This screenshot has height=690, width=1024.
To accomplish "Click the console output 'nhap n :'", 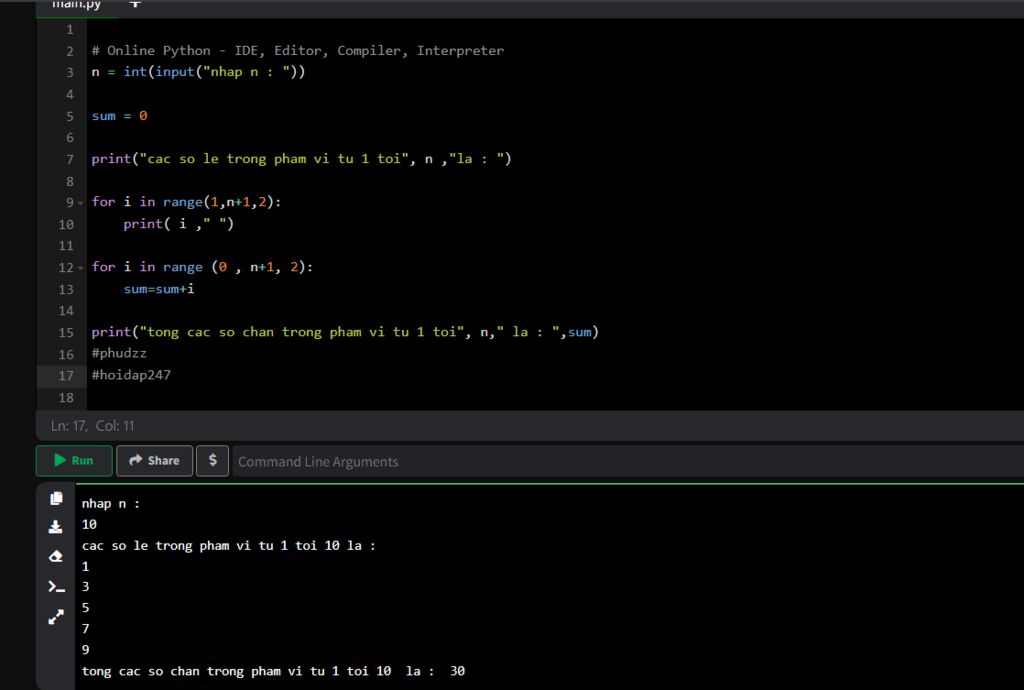I will click(110, 503).
